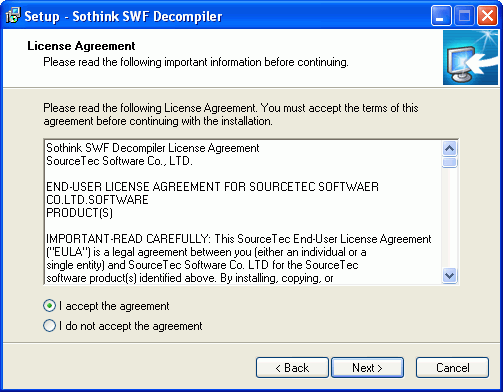Screen dimensions: 503x392
Task: Click the Next button
Action: tap(367, 368)
